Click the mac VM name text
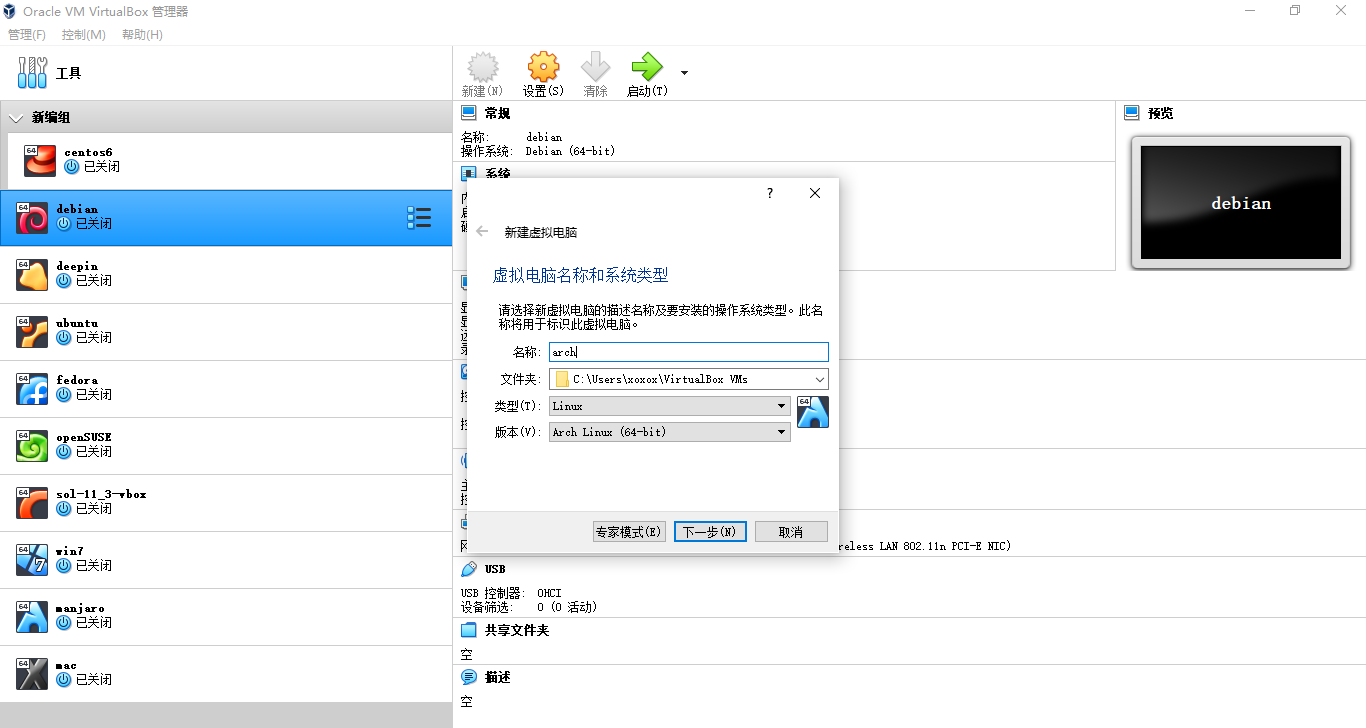This screenshot has width=1366, height=728. (66, 665)
